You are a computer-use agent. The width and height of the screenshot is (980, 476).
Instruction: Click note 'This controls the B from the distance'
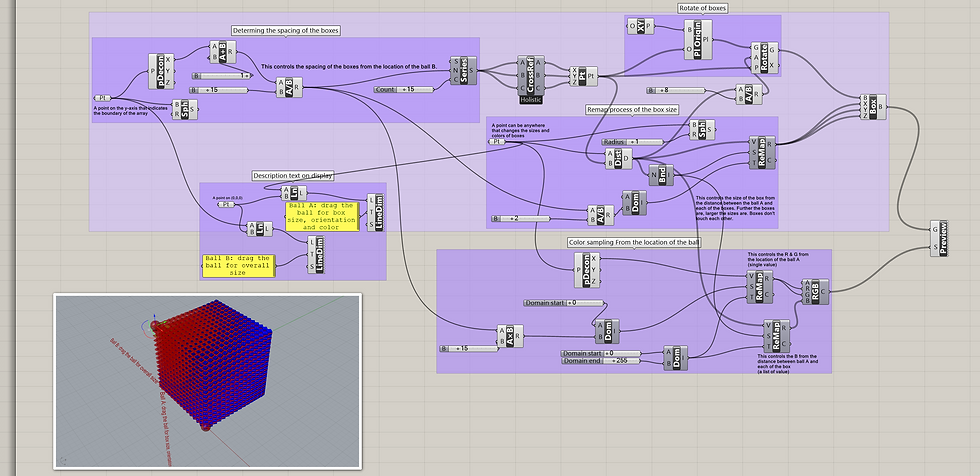pos(786,364)
